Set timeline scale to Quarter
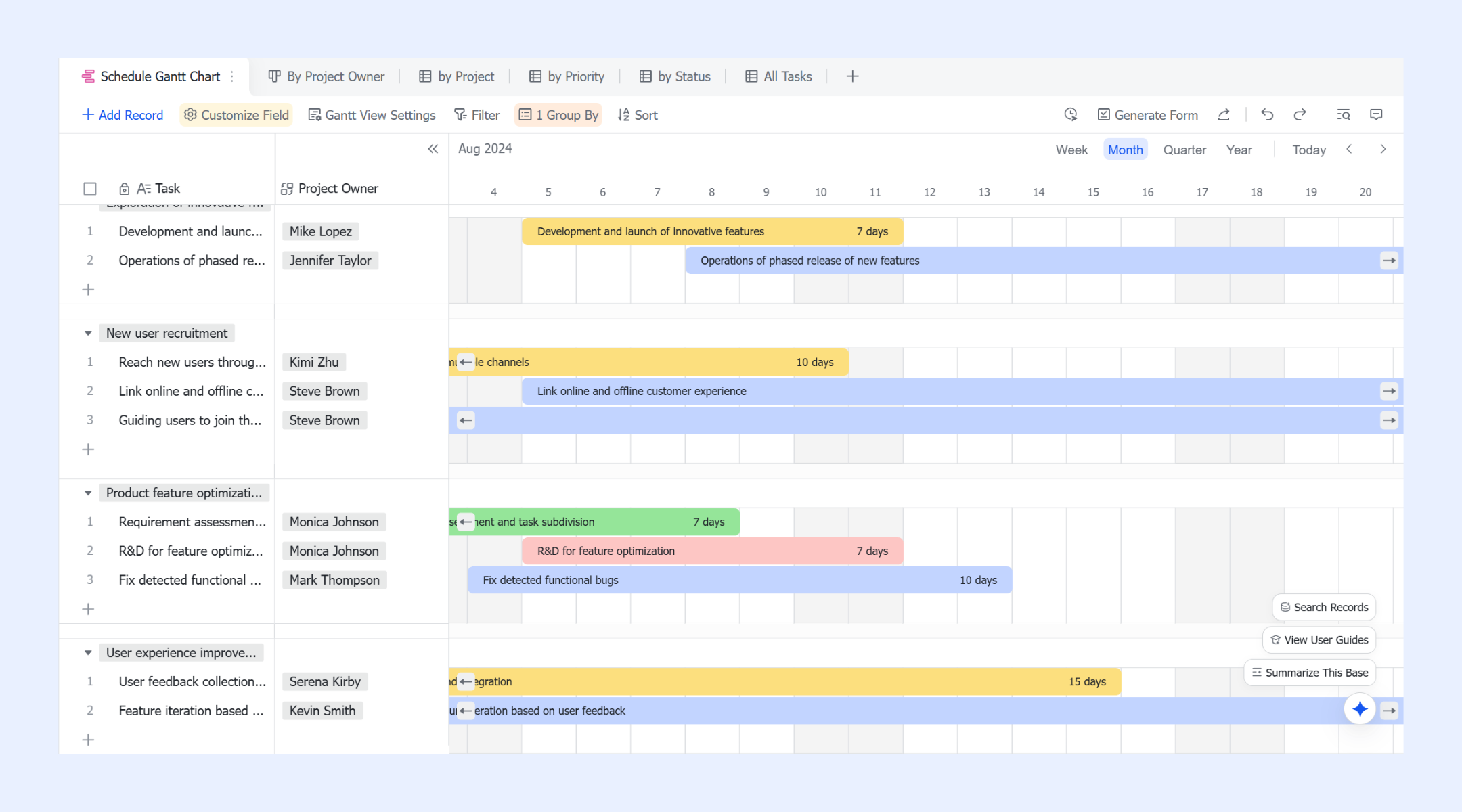Screen dimensions: 1462x812 [1184, 150]
